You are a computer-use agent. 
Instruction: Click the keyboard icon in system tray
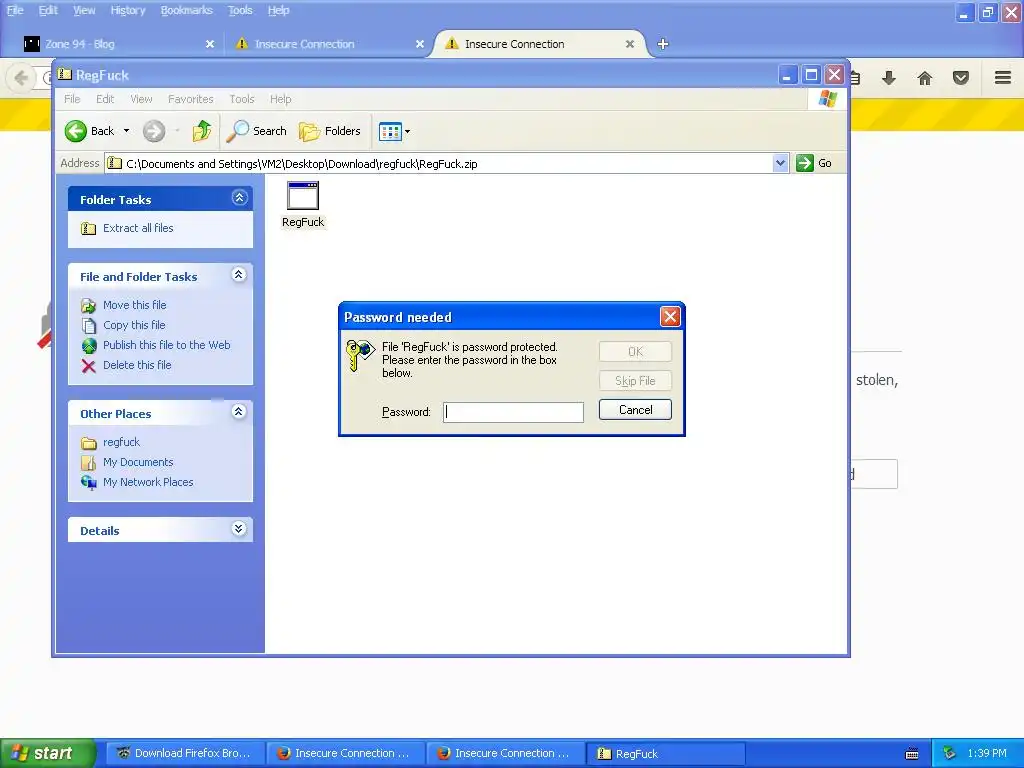click(912, 754)
